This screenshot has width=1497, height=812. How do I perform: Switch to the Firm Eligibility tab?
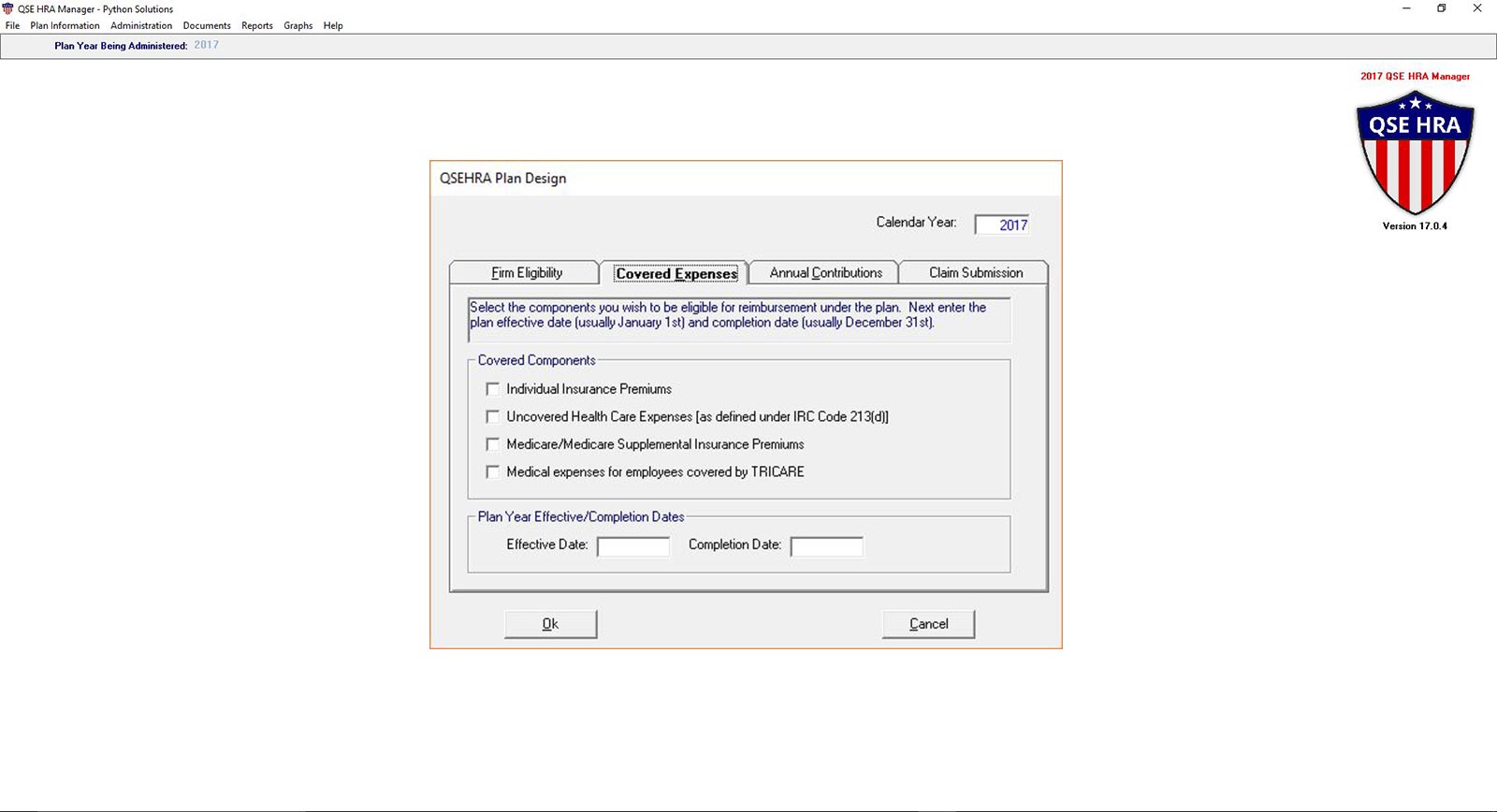[x=526, y=273]
